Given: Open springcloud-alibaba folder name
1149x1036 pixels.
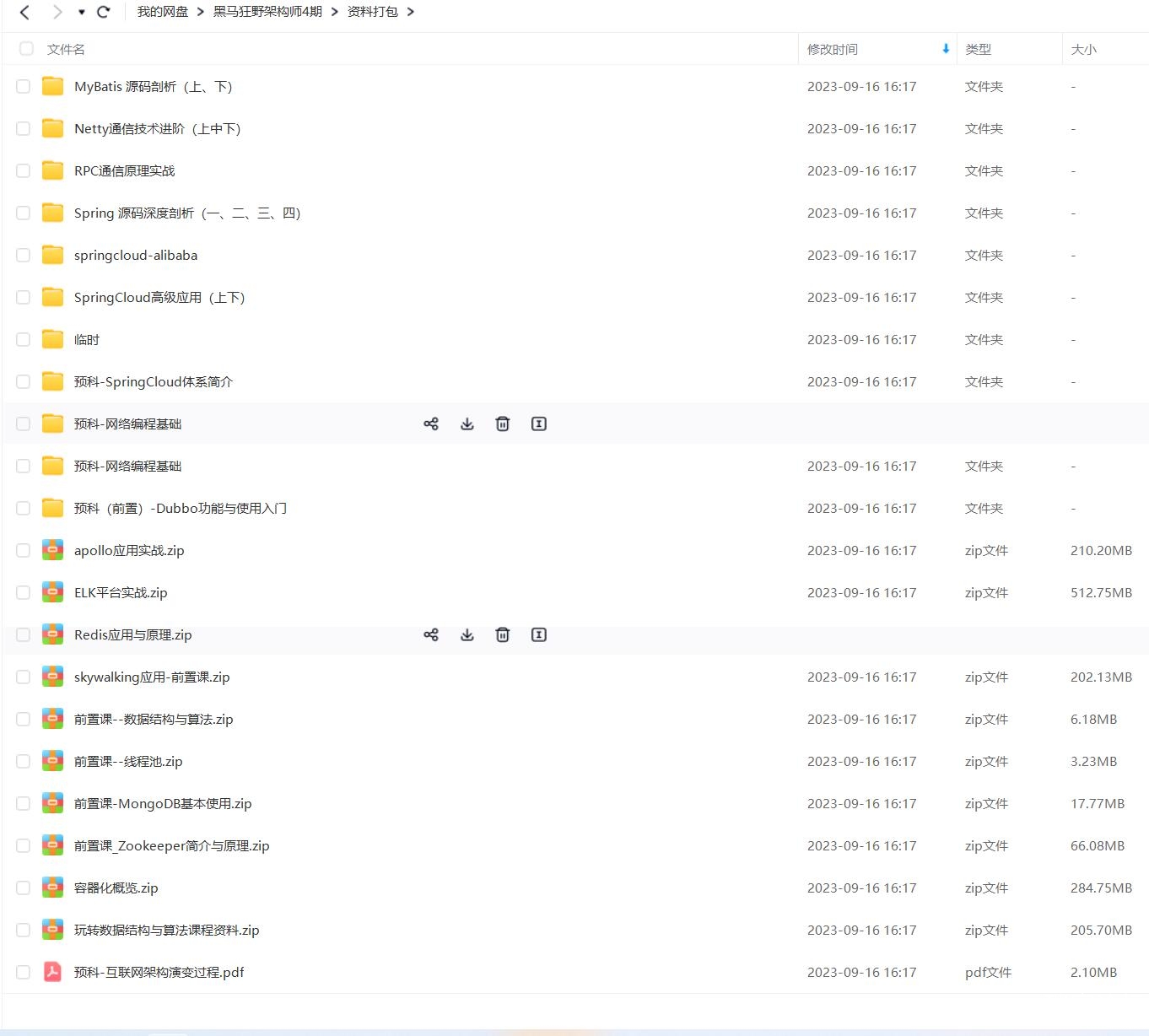Looking at the screenshot, I should pos(136,256).
